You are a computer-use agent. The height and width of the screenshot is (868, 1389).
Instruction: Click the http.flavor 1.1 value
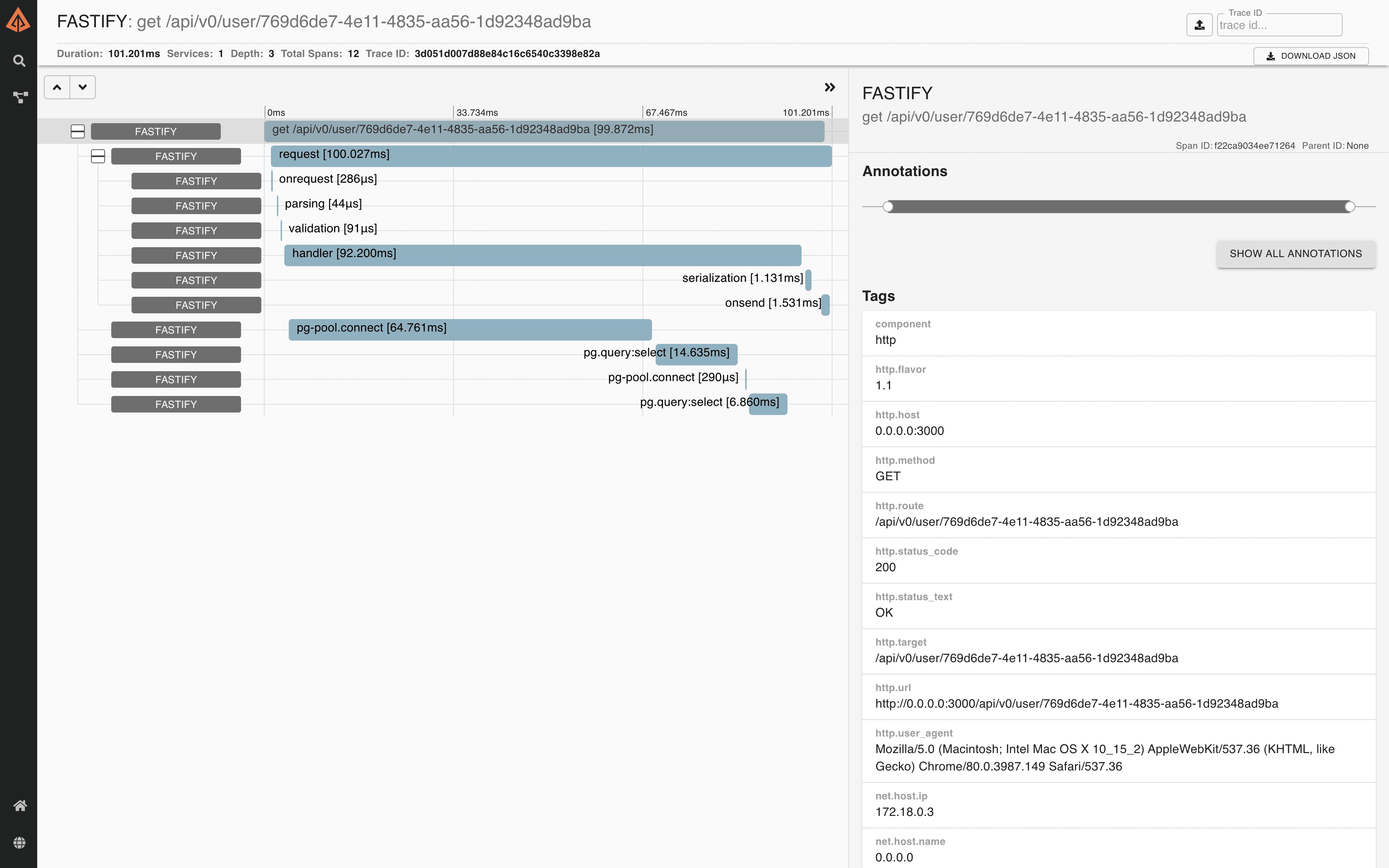click(883, 385)
